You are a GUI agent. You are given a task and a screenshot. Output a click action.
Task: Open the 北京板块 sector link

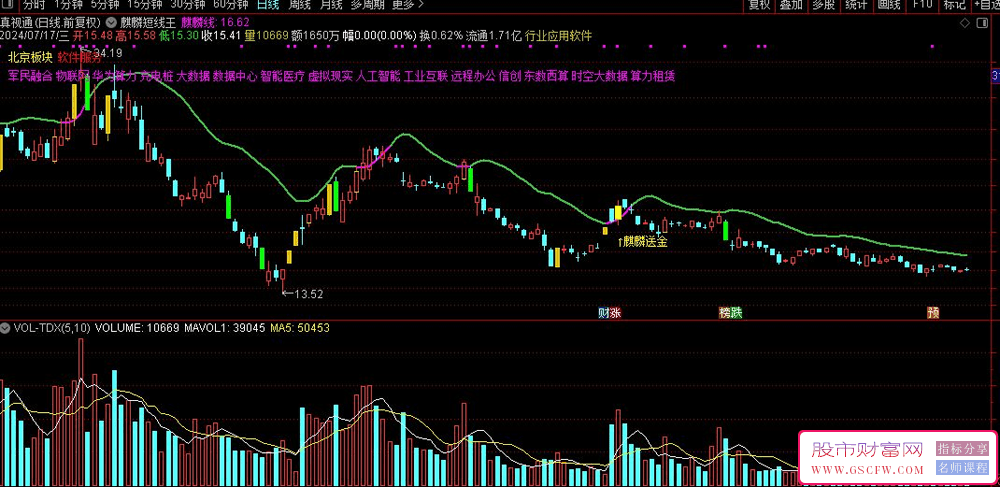(29, 59)
